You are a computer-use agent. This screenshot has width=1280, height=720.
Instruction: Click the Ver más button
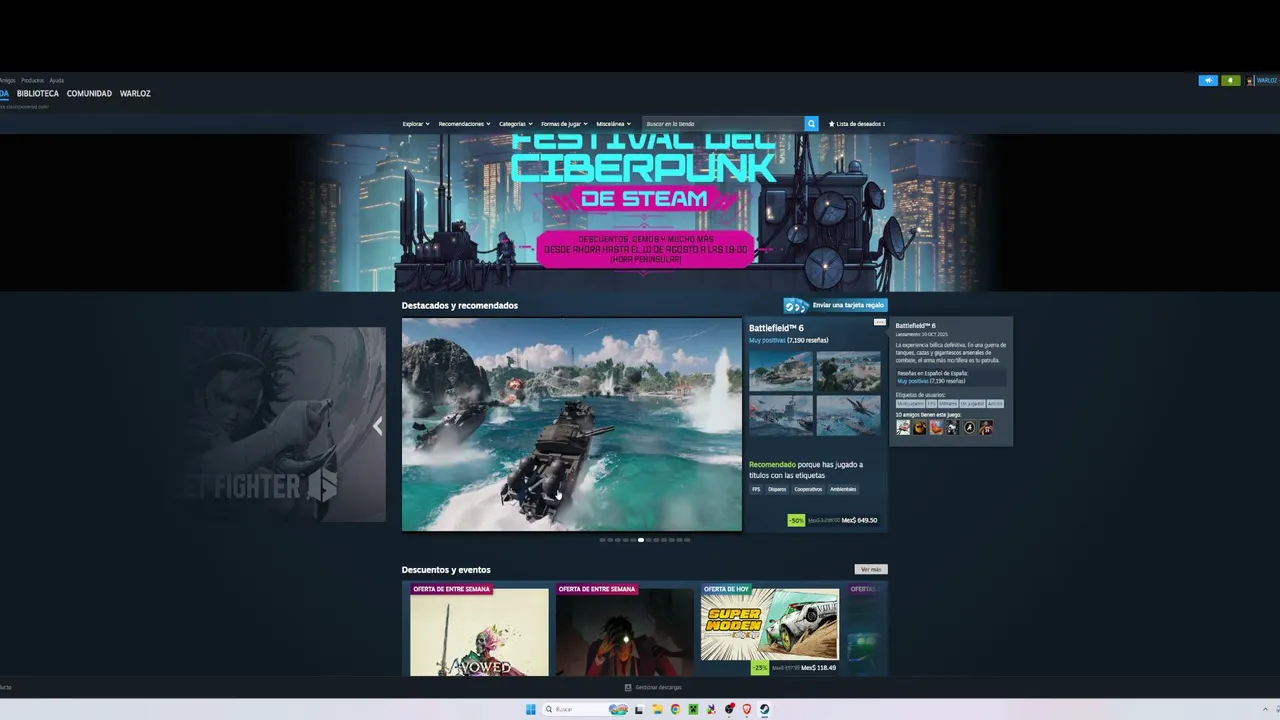871,569
